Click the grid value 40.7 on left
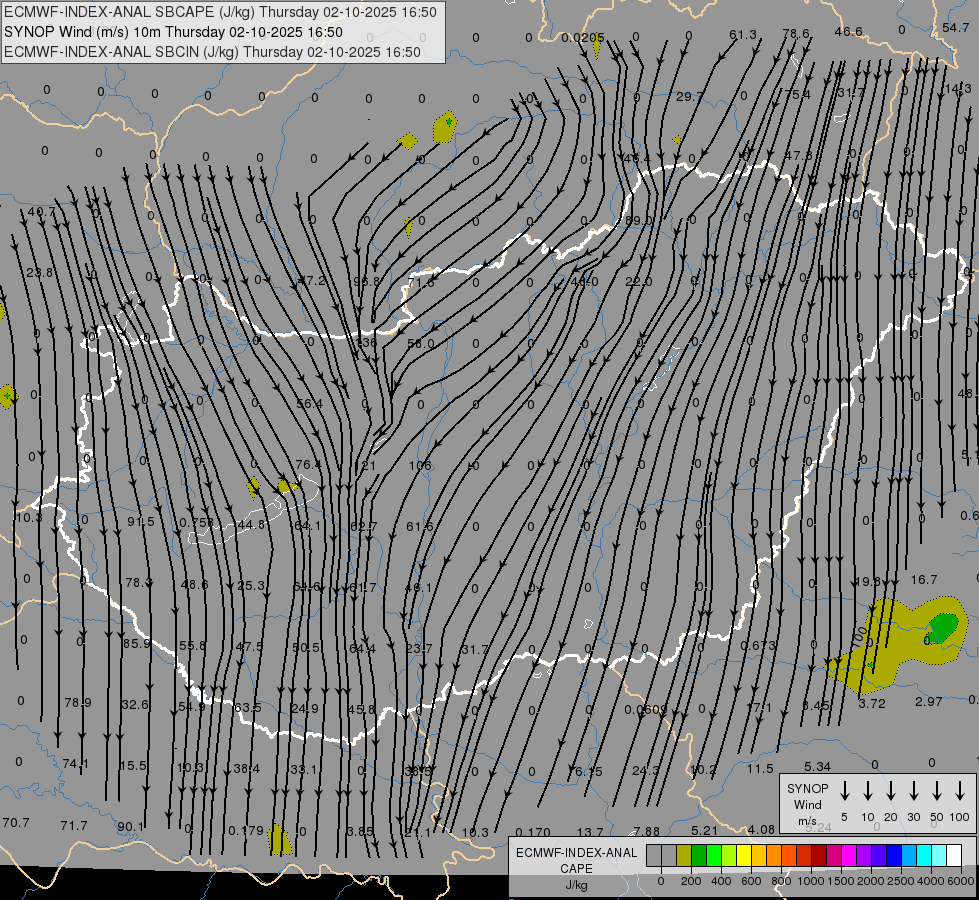 pos(41,212)
